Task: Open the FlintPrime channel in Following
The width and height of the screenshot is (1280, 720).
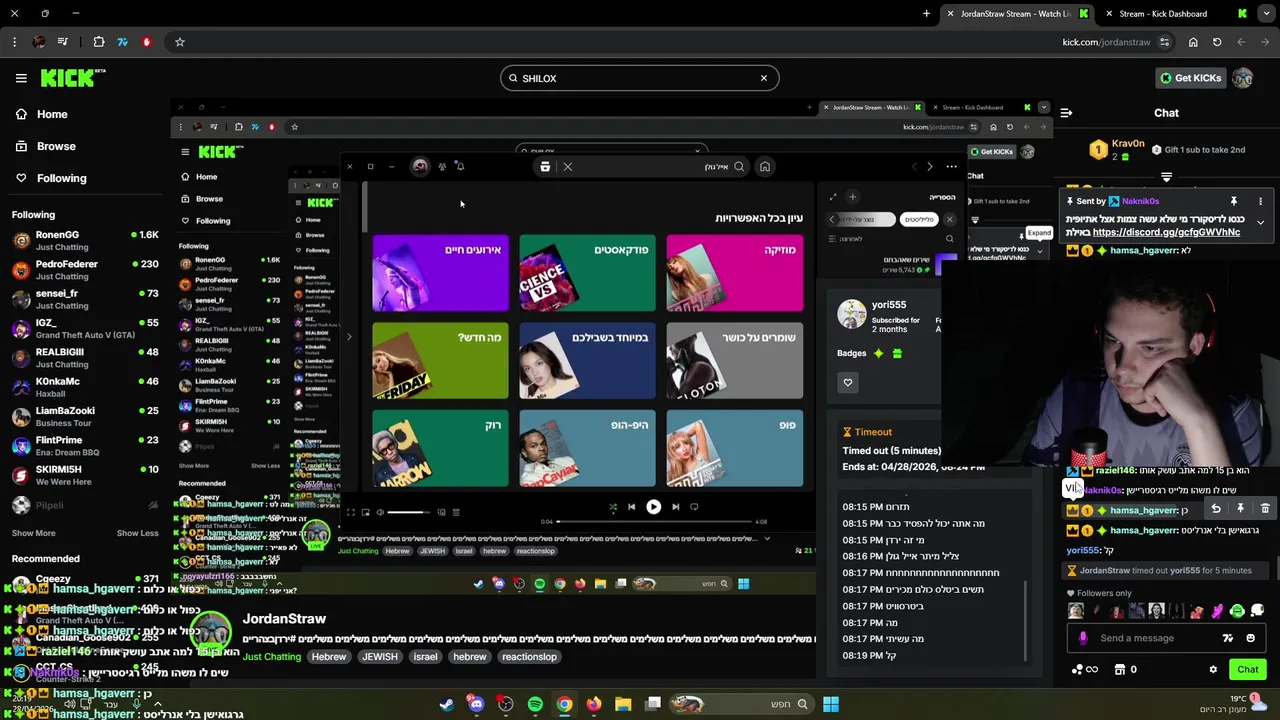Action: coord(85,446)
